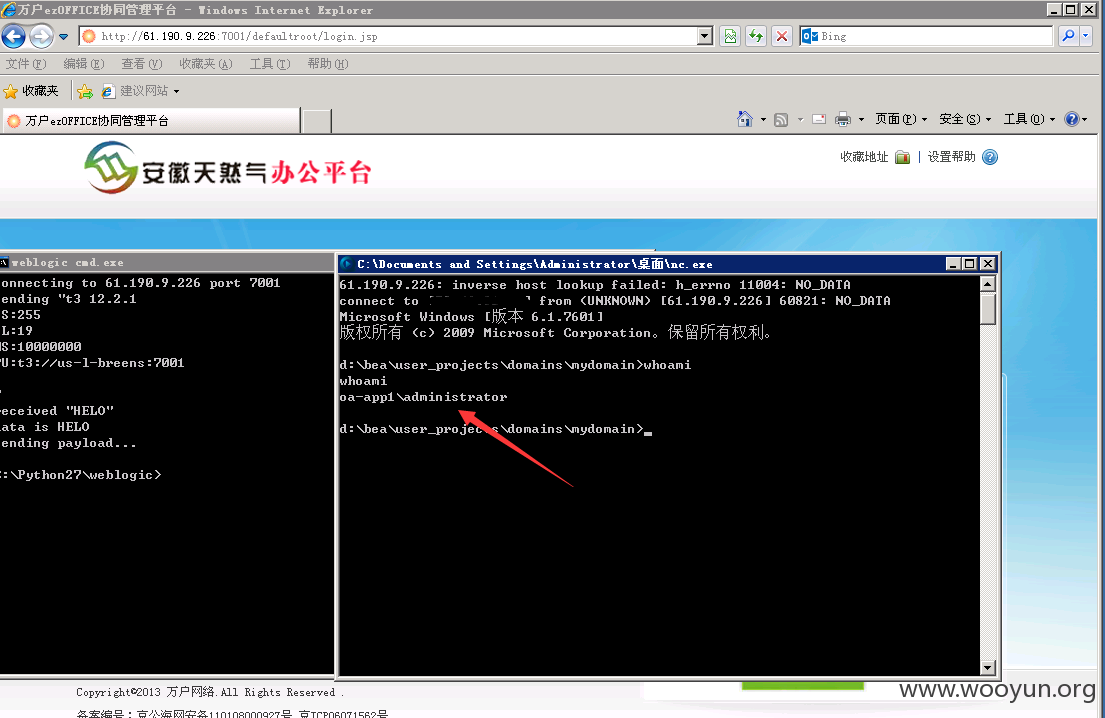Click nc.exe scrollbar down arrow
Screen dimensions: 1105x718
(987, 667)
